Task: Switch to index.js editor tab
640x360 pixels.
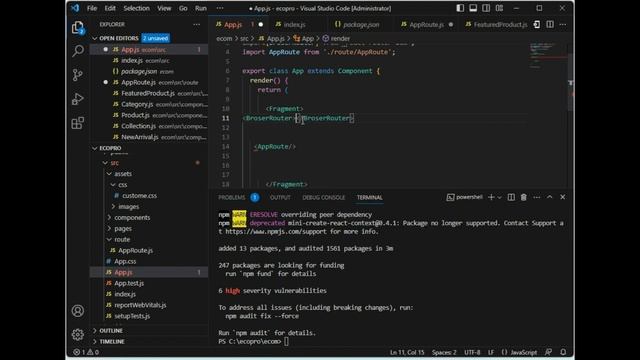Action: pyautogui.click(x=294, y=24)
